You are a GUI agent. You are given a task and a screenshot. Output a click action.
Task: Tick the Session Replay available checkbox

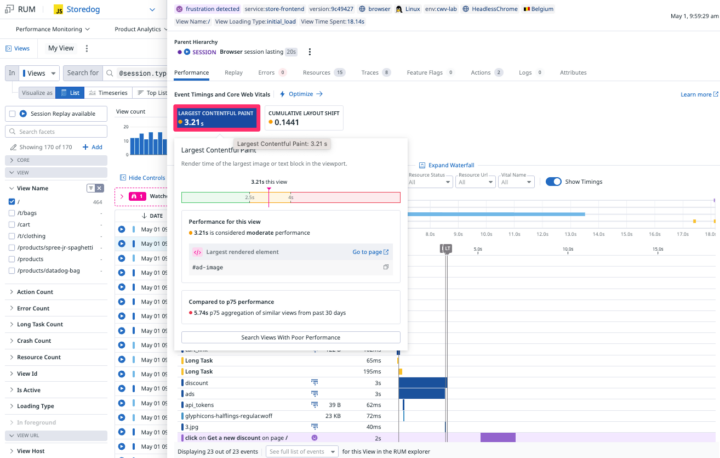(12, 113)
